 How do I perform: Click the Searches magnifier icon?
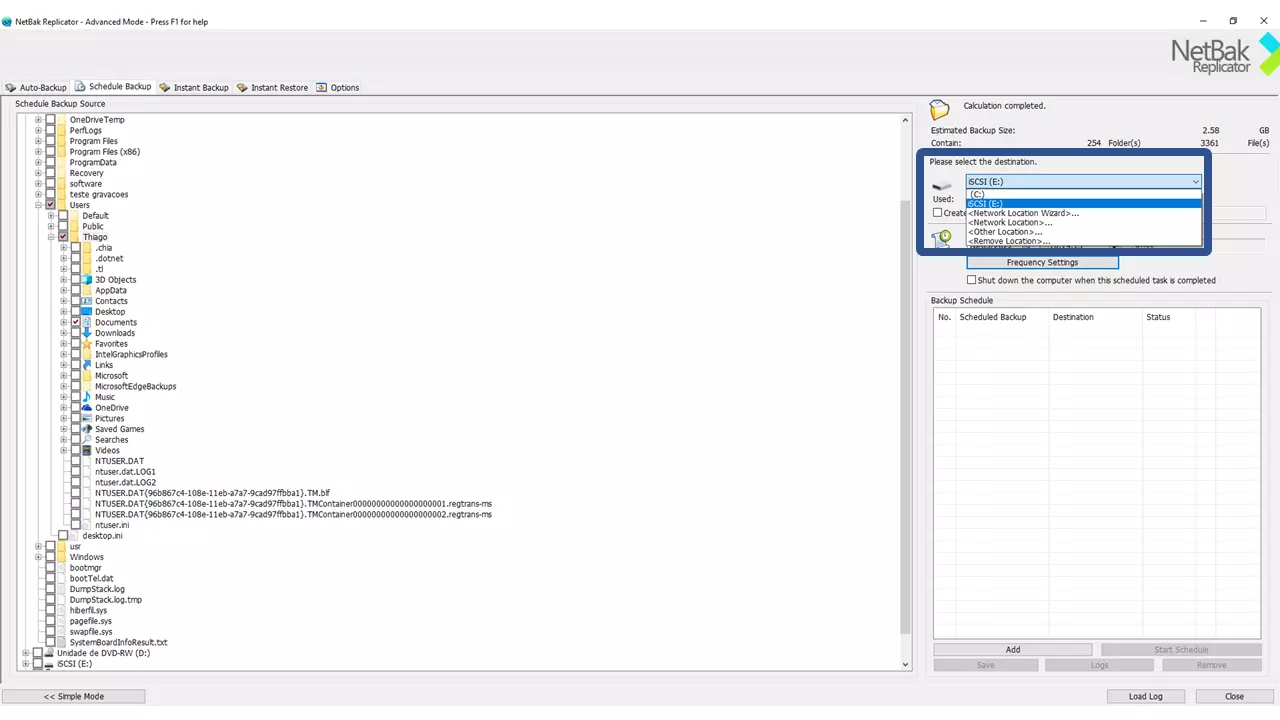[x=87, y=440]
